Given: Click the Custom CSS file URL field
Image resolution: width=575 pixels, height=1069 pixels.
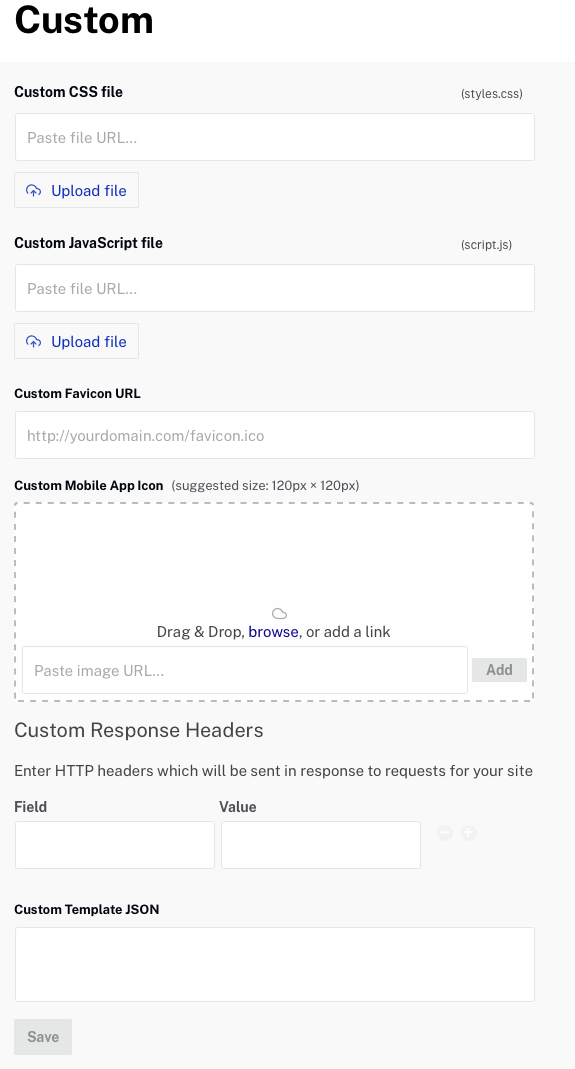Looking at the screenshot, I should click(x=275, y=137).
